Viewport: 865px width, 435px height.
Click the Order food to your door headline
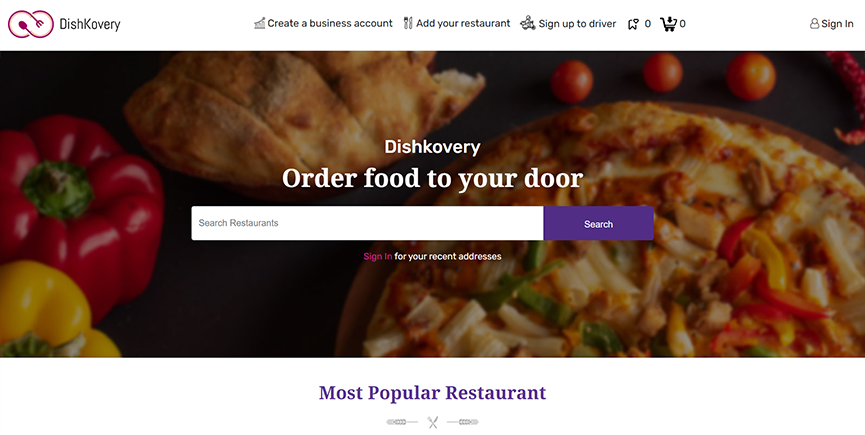[432, 178]
